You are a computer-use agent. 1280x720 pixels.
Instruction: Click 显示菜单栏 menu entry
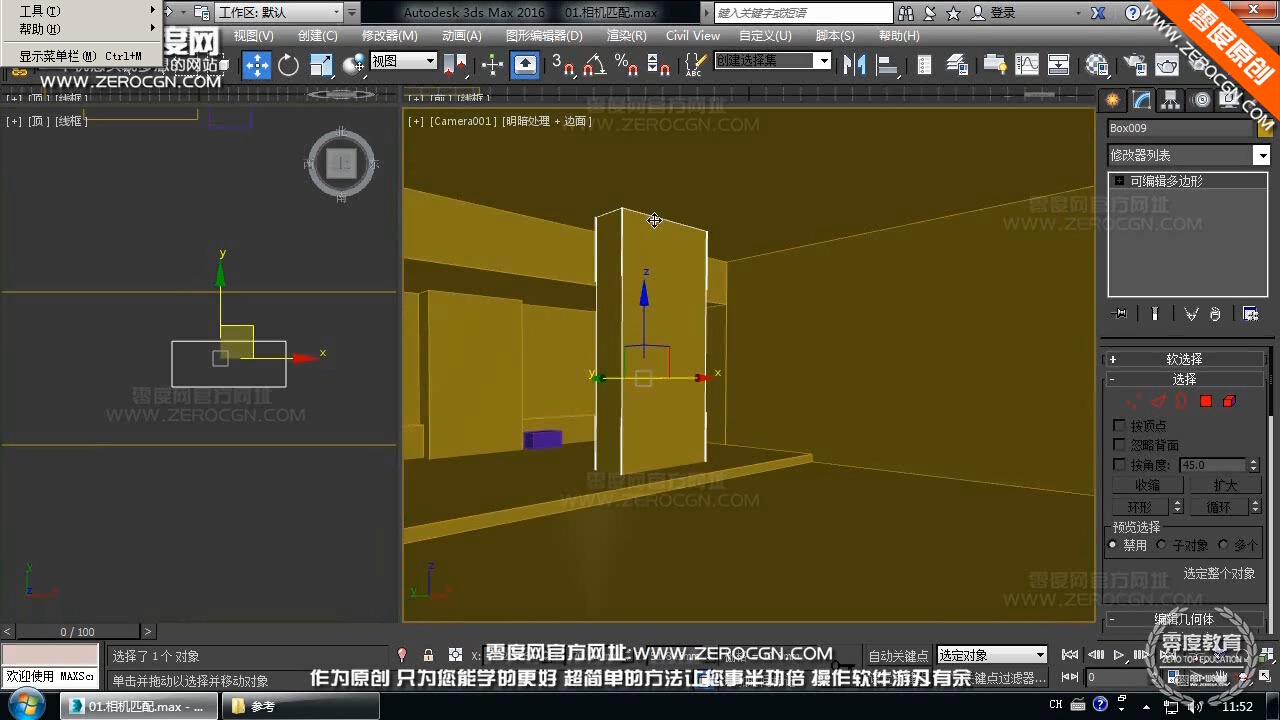pyautogui.click(x=80, y=56)
